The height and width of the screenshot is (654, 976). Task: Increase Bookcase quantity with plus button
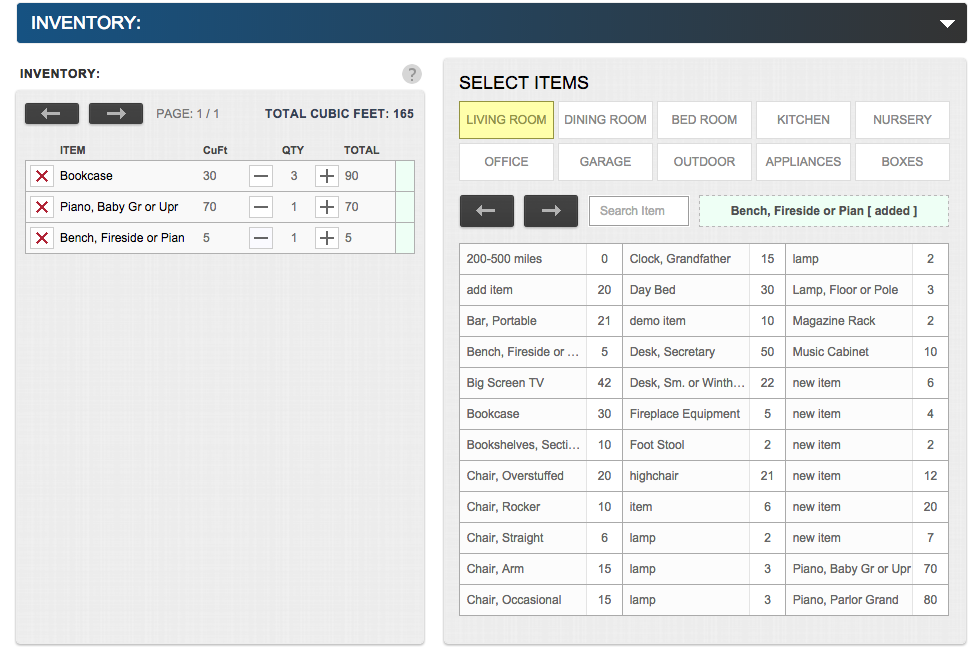point(326,176)
